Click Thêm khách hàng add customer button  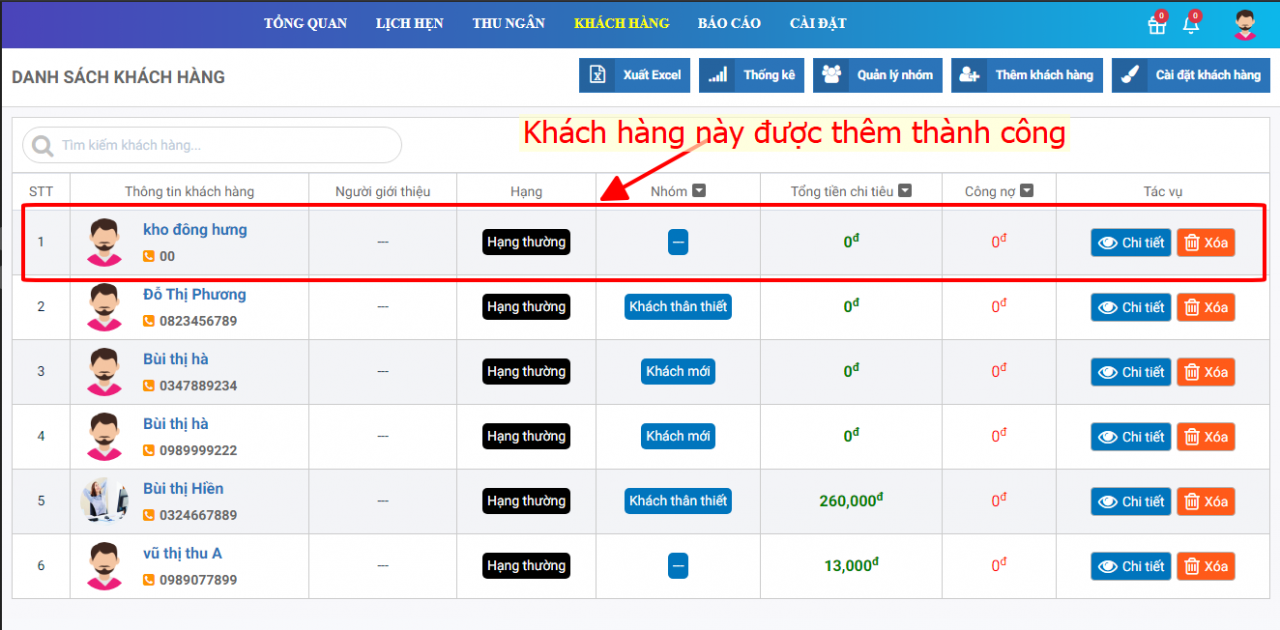pos(1026,75)
